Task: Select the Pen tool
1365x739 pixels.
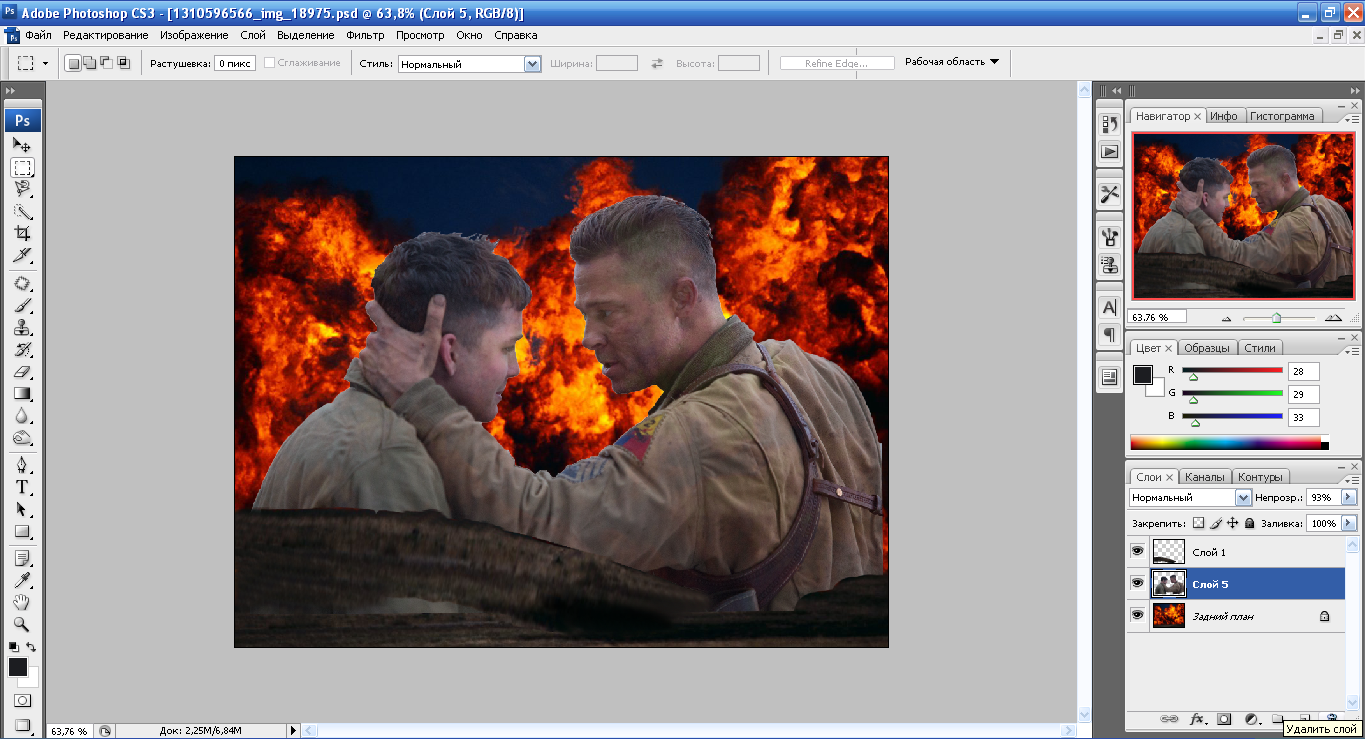Action: click(22, 466)
